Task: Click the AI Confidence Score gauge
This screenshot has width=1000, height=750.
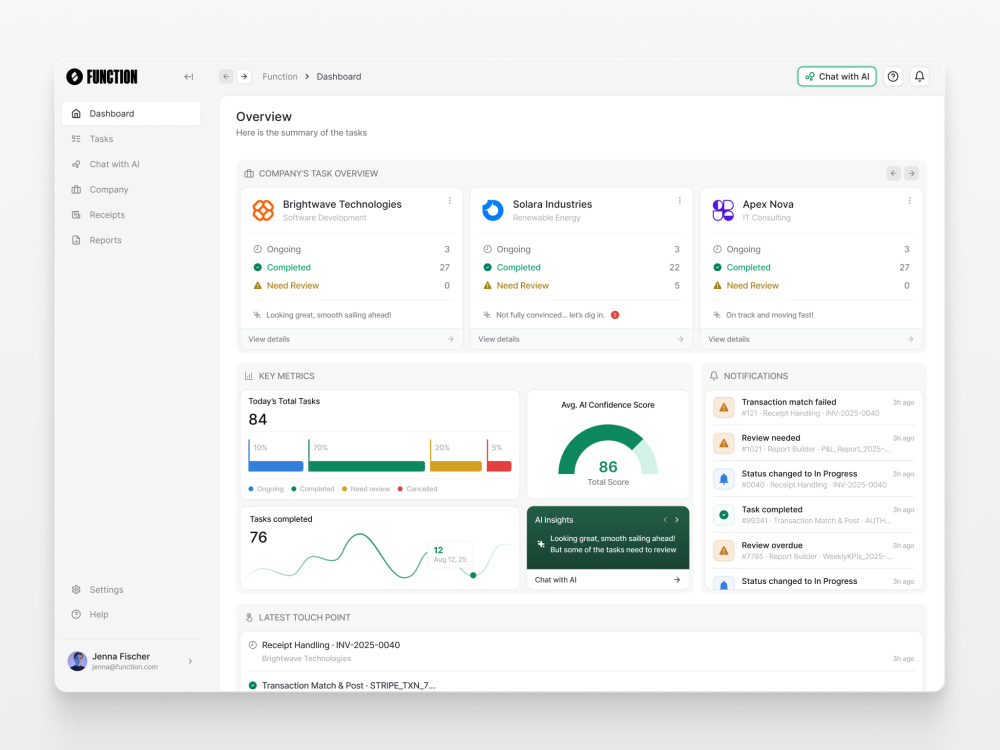Action: click(x=608, y=450)
